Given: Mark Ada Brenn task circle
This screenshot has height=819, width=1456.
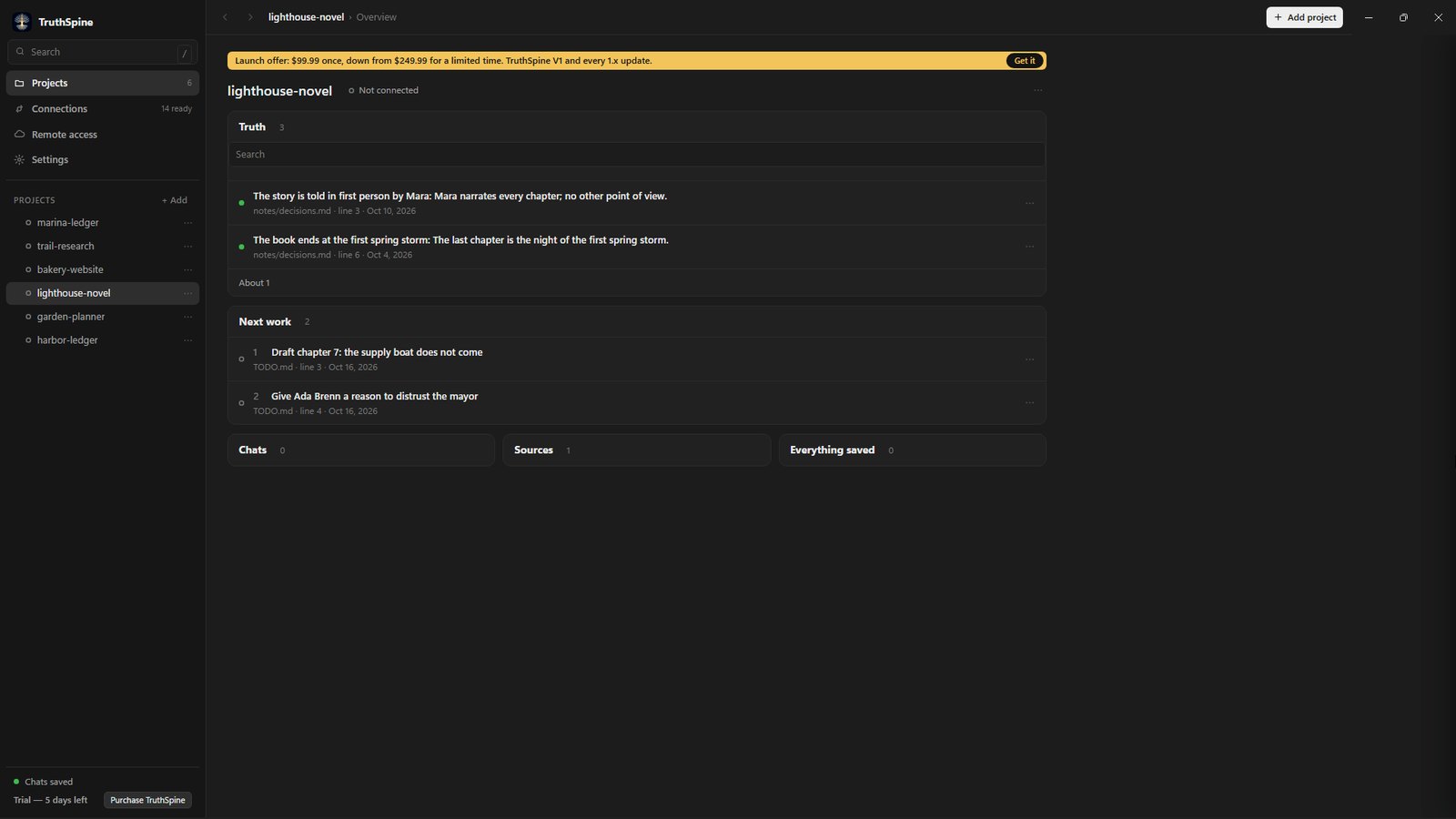Looking at the screenshot, I should pos(241,403).
